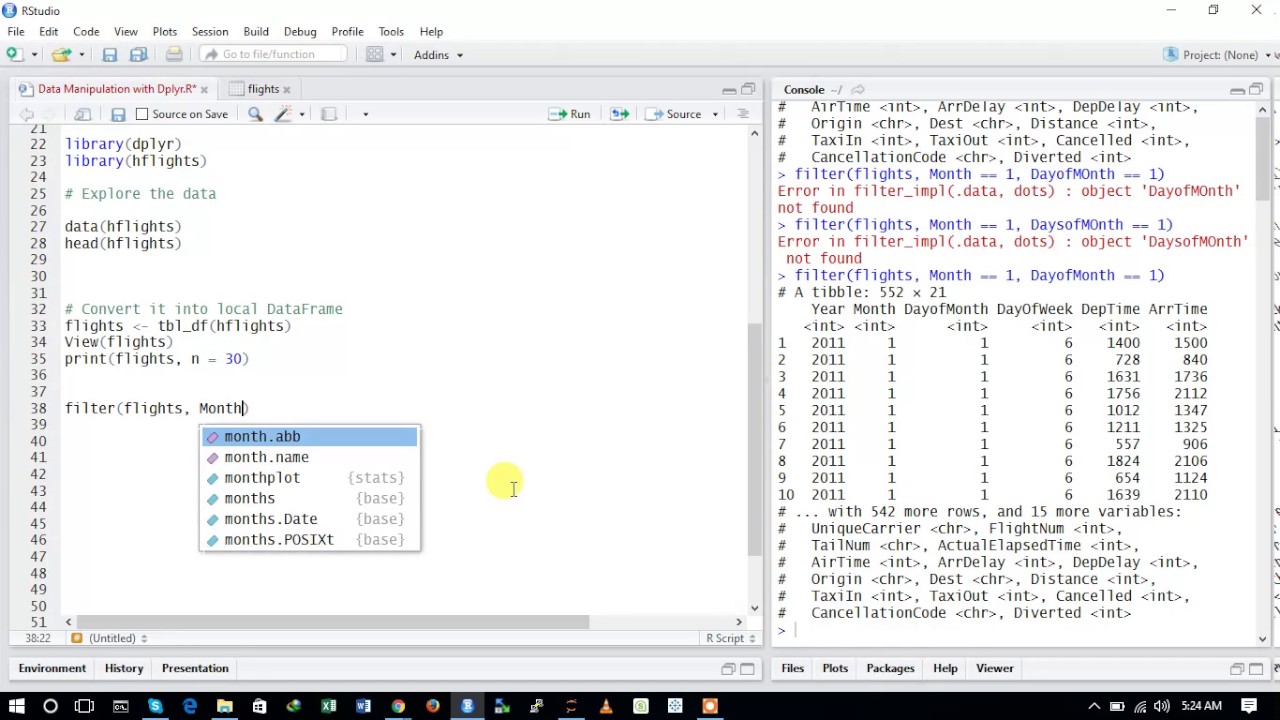
Task: Click the editor save icon
Action: pos(118,114)
